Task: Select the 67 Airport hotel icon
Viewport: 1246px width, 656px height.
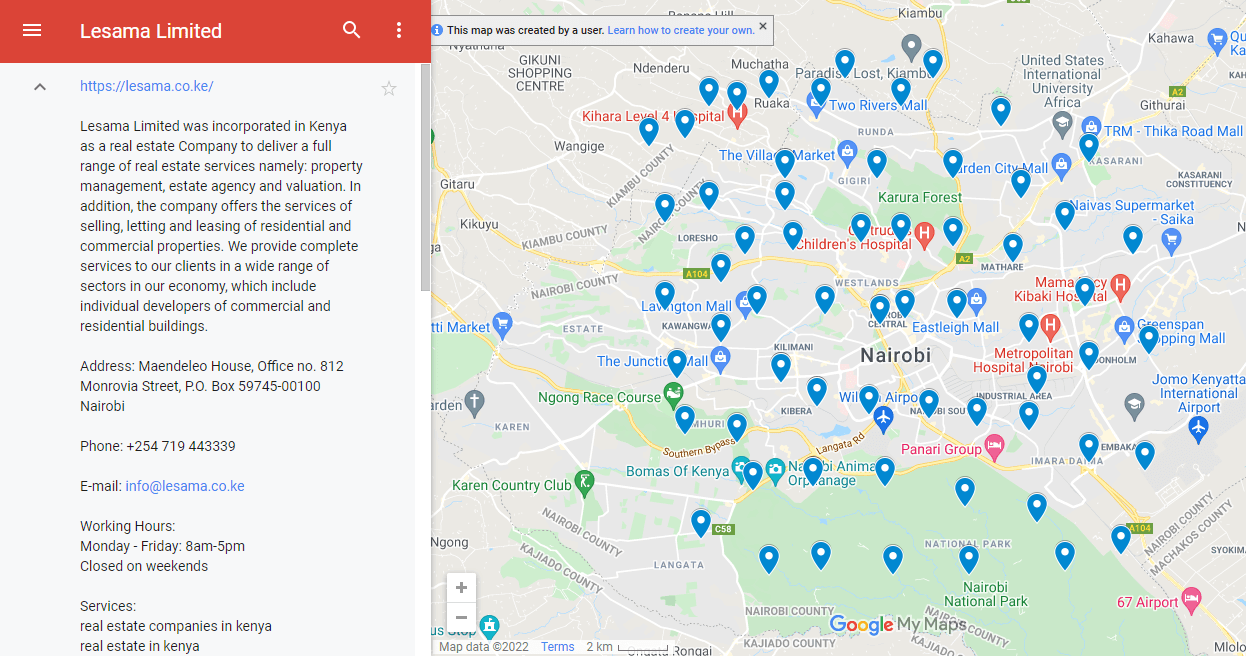Action: (x=1191, y=598)
